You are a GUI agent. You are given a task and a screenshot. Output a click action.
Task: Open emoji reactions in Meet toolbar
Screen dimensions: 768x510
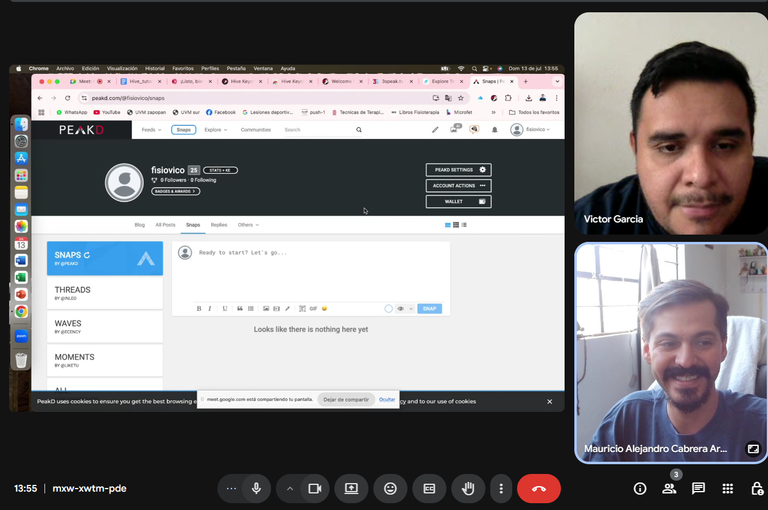[x=390, y=488]
